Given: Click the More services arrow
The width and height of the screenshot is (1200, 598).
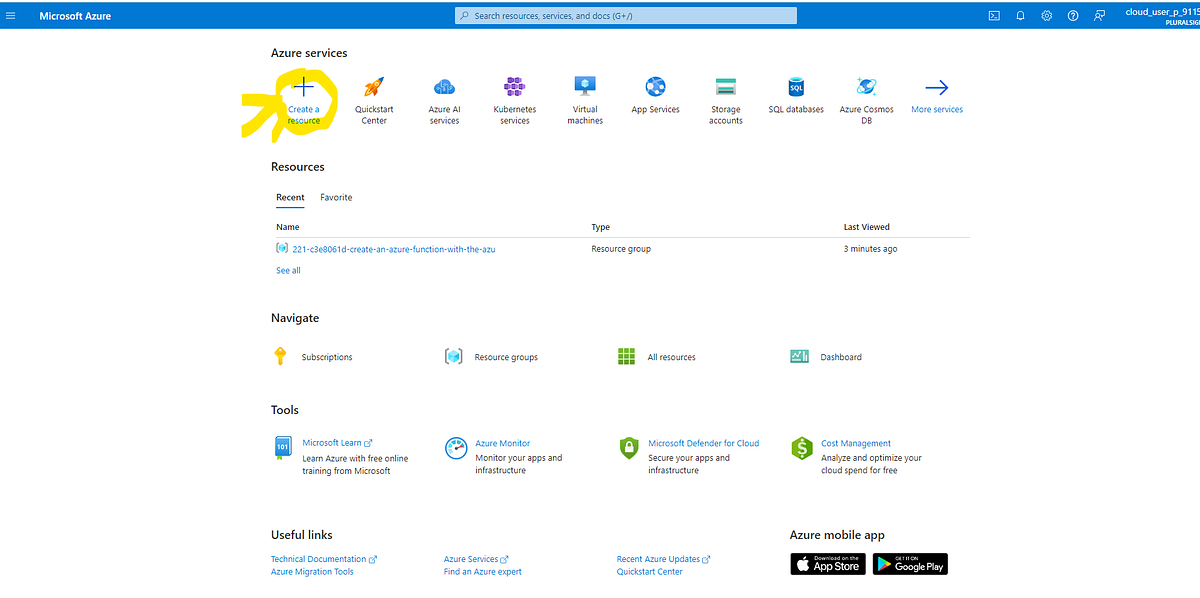Looking at the screenshot, I should [x=936, y=97].
